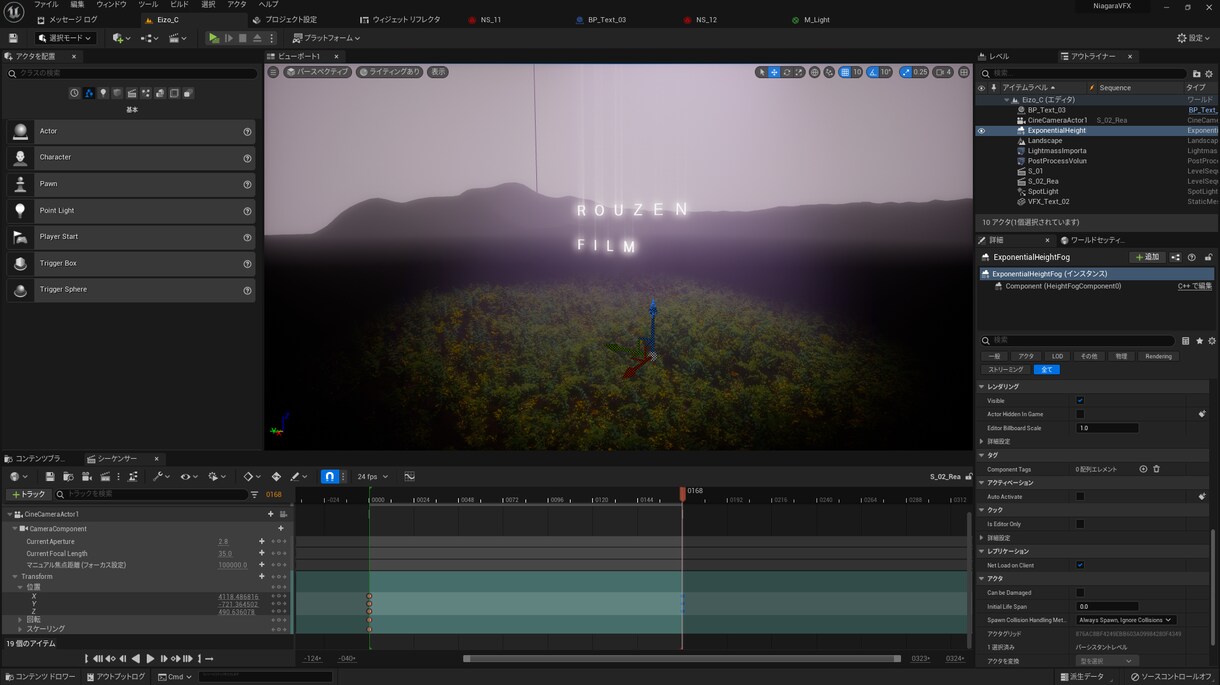
Task: Open Sequencer wrench actions menu
Action: [x=160, y=477]
